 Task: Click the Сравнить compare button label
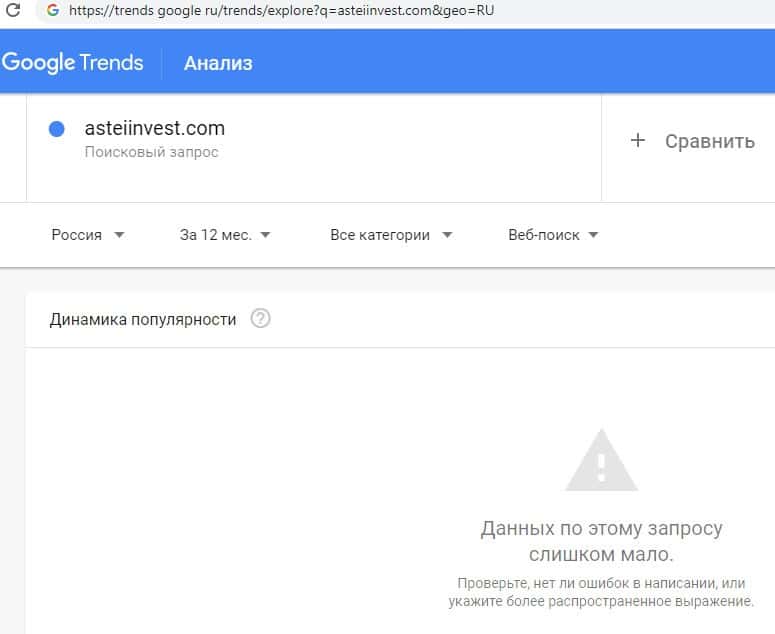(x=709, y=141)
